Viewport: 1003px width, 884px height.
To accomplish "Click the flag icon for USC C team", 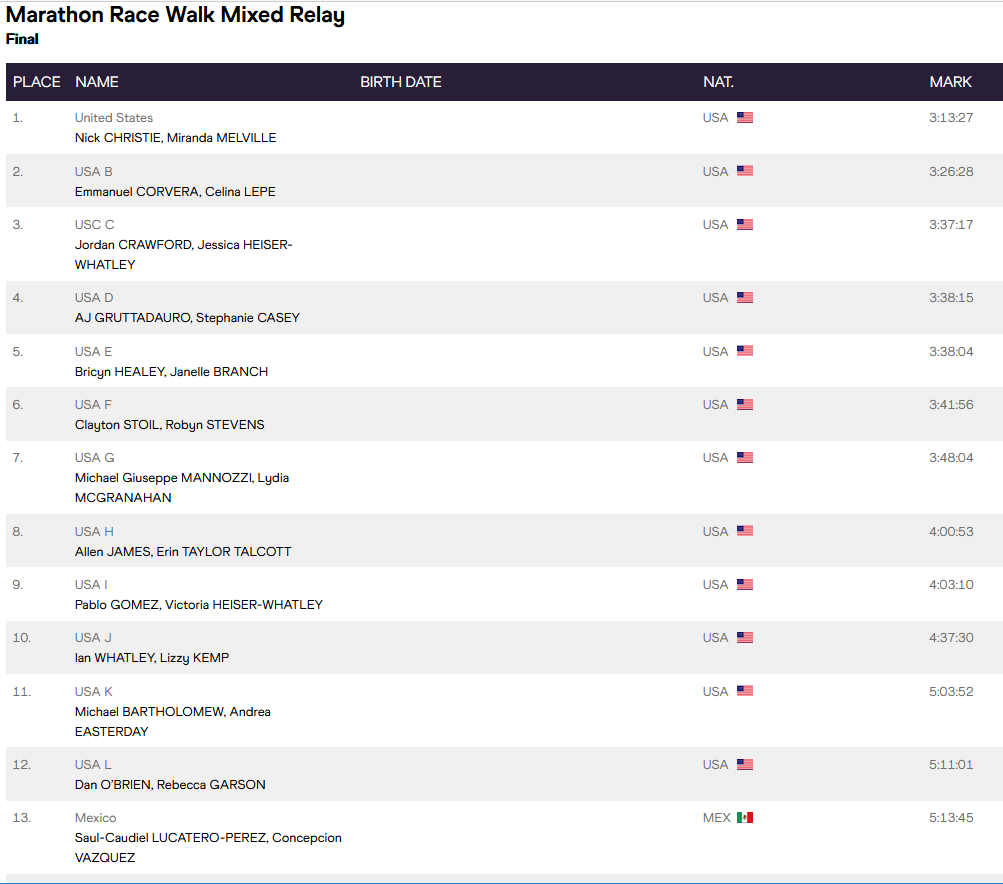I will pyautogui.click(x=745, y=225).
